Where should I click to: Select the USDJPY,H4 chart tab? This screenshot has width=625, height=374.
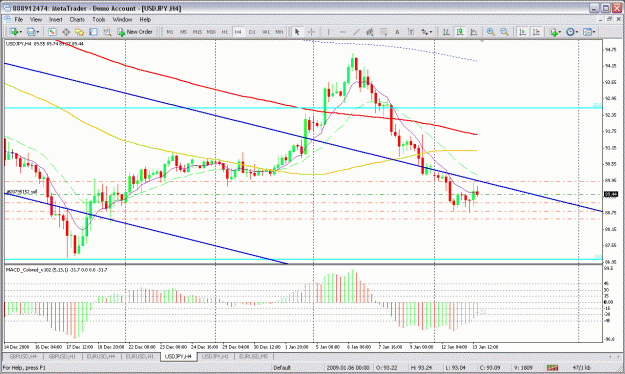point(179,356)
